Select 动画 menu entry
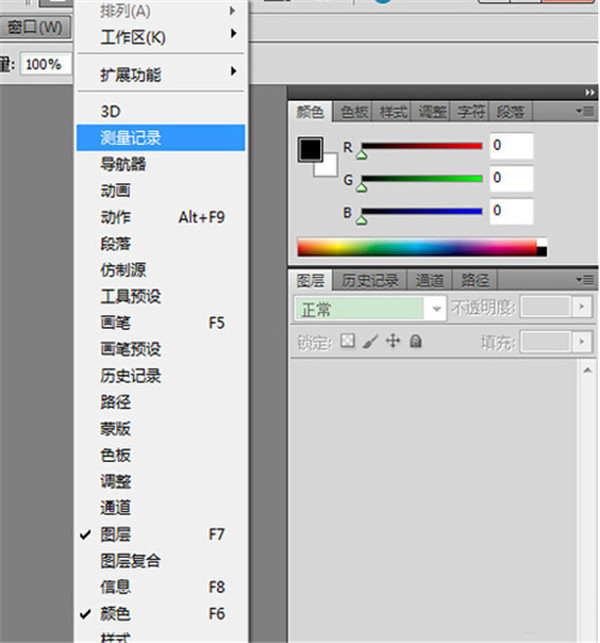600x643 pixels. (x=161, y=191)
